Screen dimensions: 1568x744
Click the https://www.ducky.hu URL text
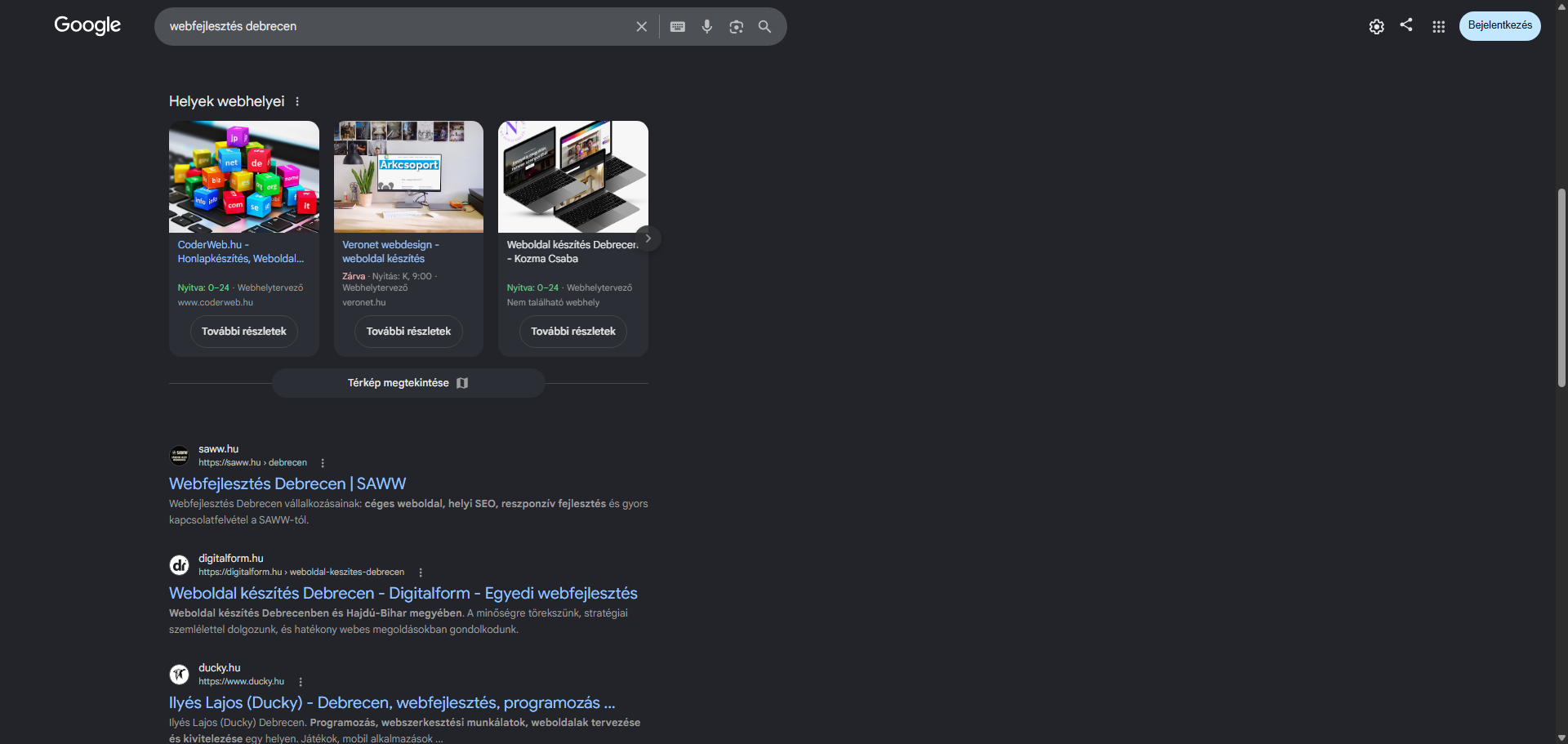click(x=242, y=681)
